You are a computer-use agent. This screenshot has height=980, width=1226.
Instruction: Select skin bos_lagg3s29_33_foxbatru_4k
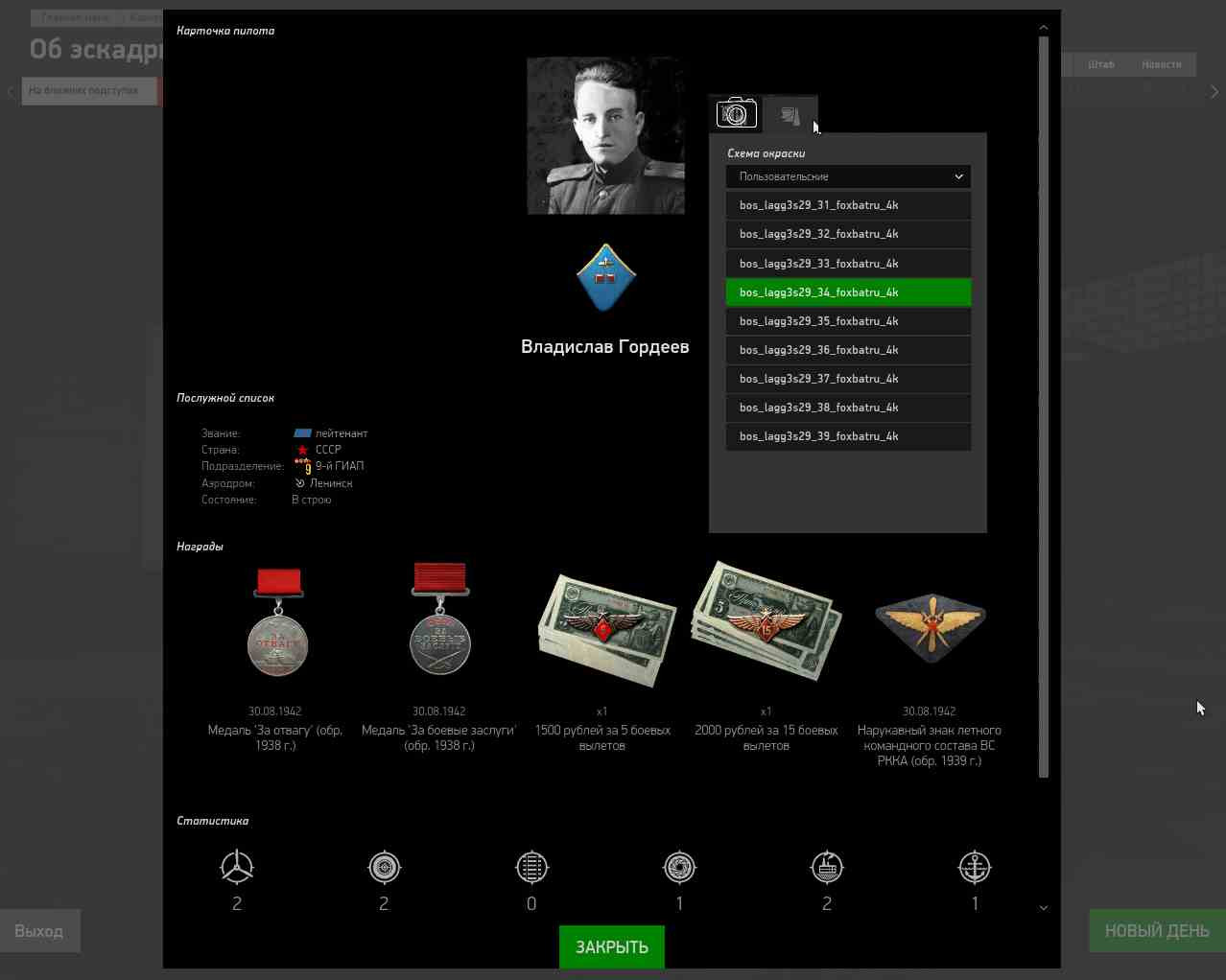(x=848, y=264)
